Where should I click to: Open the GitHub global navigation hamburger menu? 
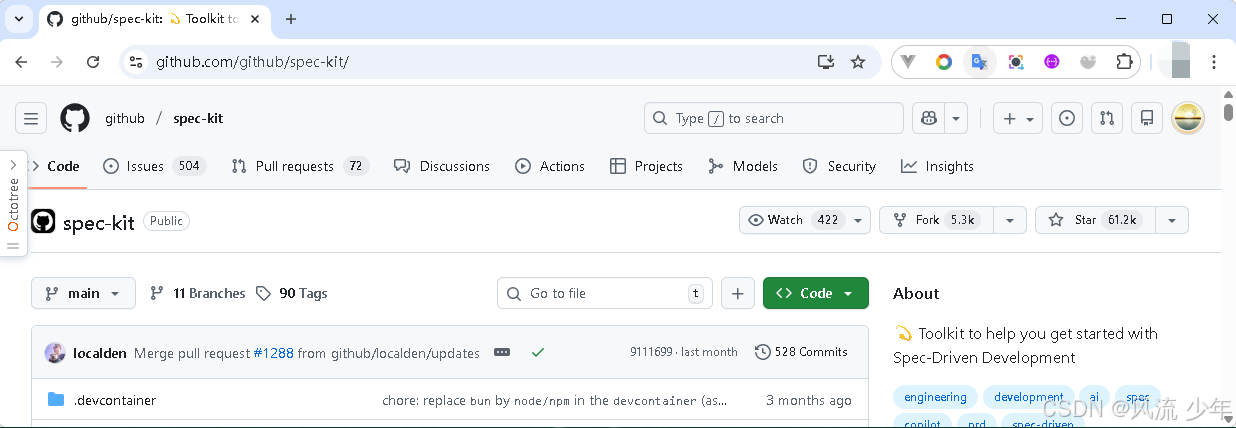(x=31, y=118)
